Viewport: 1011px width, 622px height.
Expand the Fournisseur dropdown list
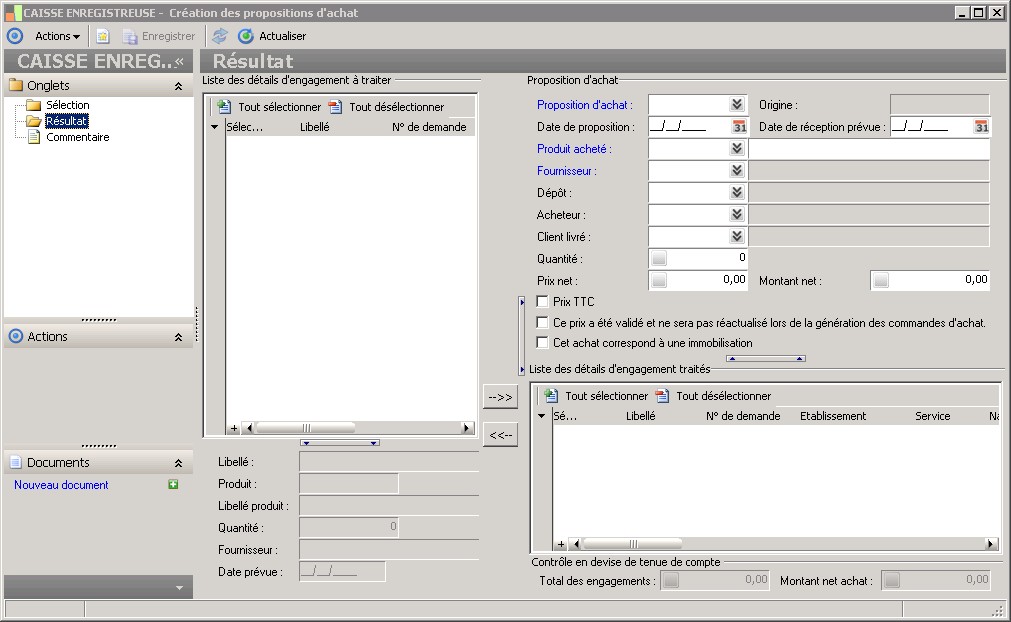point(737,171)
